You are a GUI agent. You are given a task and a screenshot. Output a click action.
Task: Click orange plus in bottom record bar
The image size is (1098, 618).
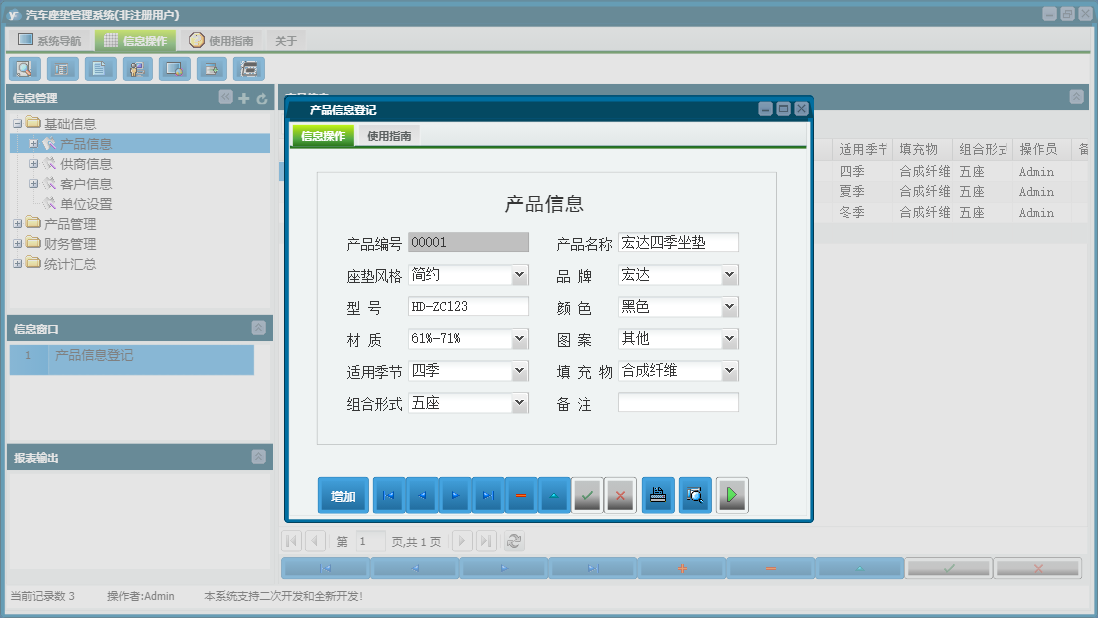pos(682,568)
